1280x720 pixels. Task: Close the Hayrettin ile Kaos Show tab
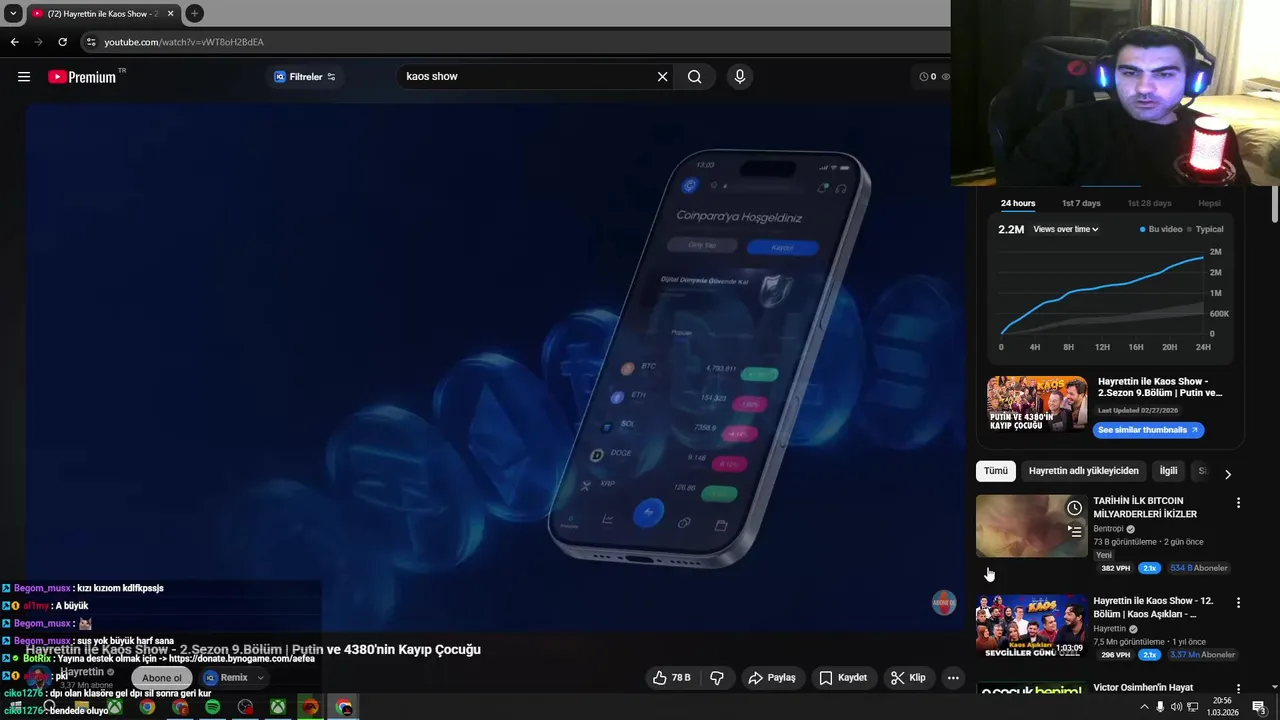[170, 14]
